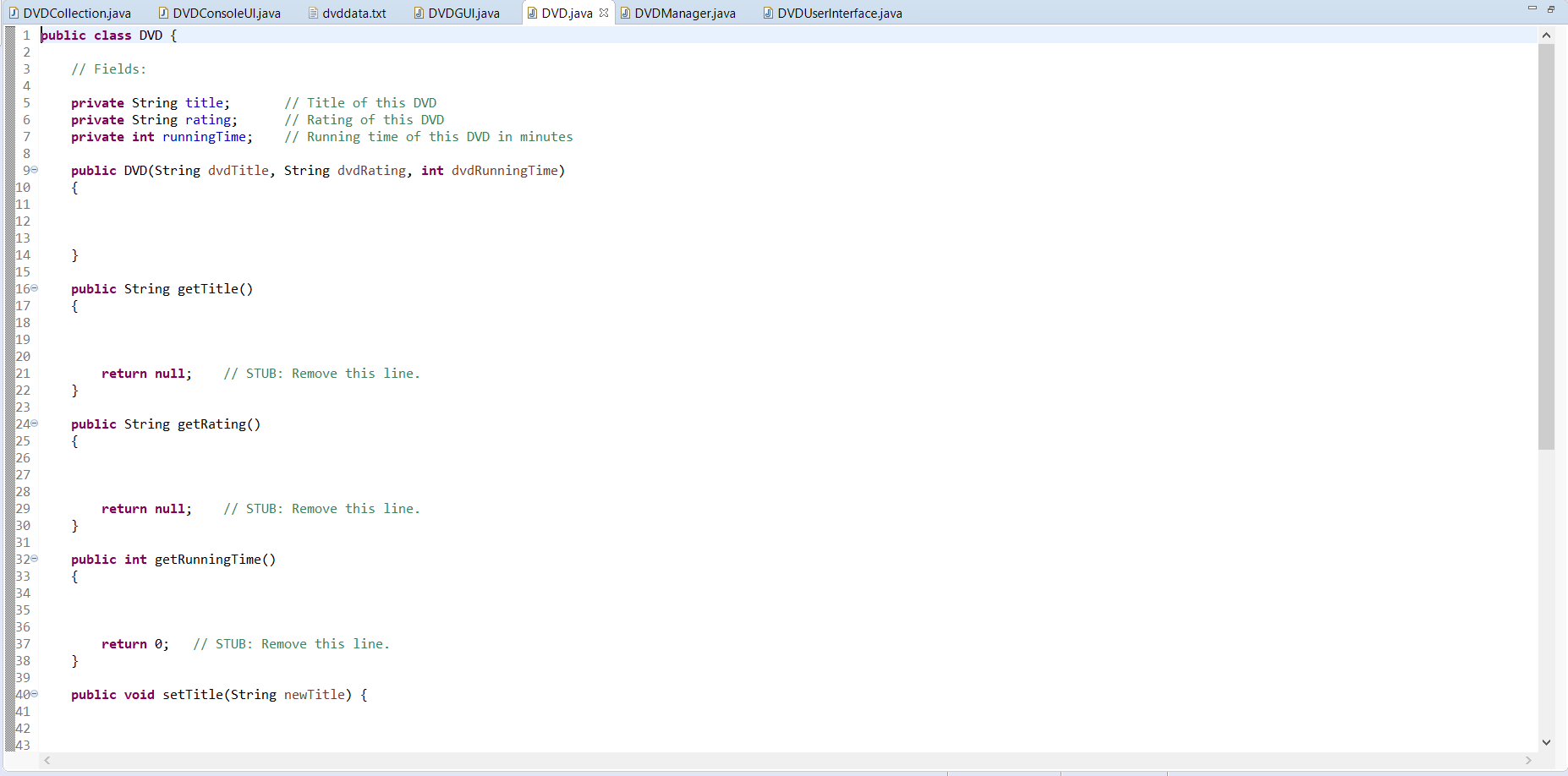Viewport: 1568px width, 776px height.
Task: Click the scrollbar down arrow icon
Action: (1547, 742)
